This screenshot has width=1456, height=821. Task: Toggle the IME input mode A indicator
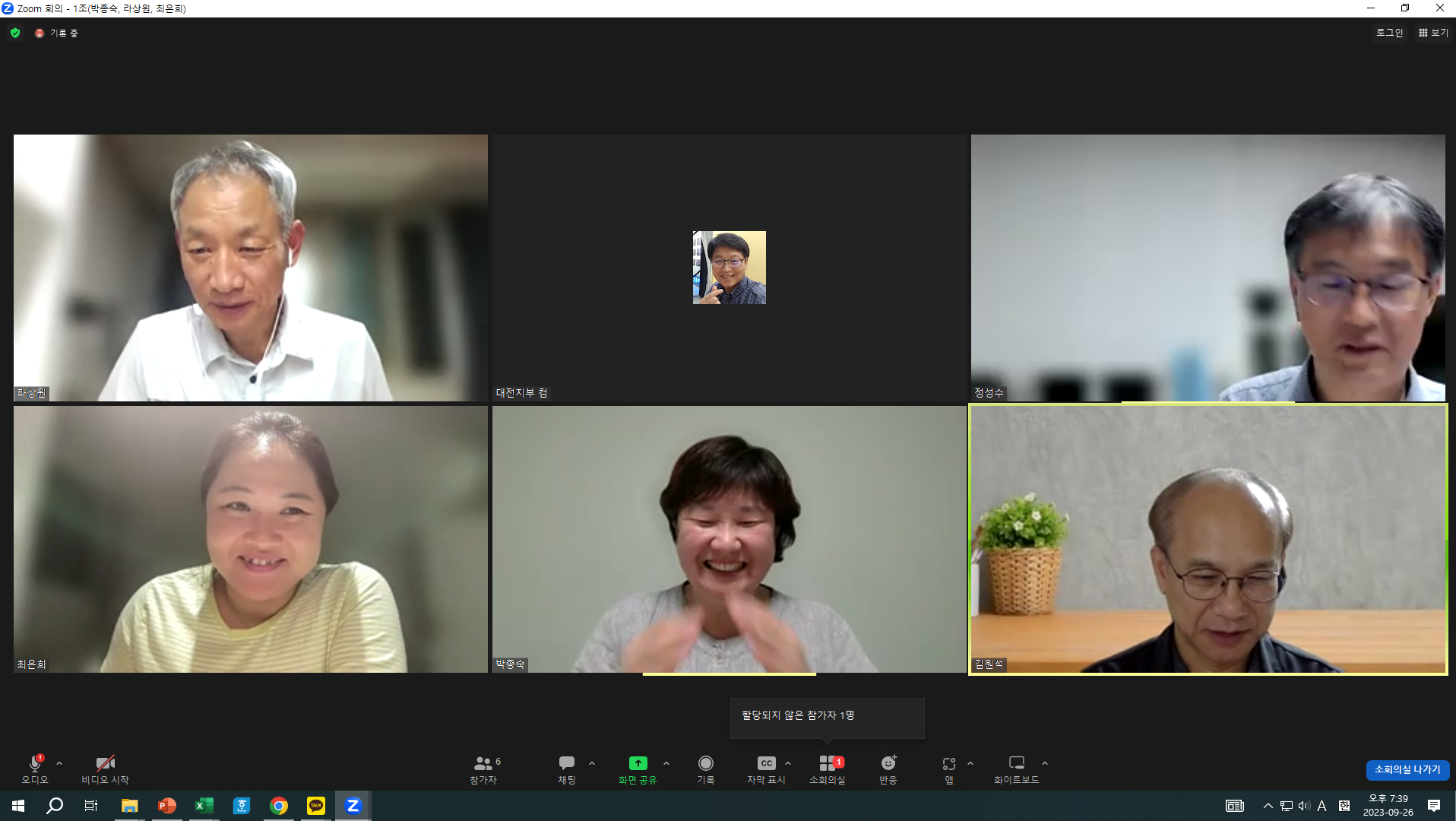pyautogui.click(x=1322, y=806)
